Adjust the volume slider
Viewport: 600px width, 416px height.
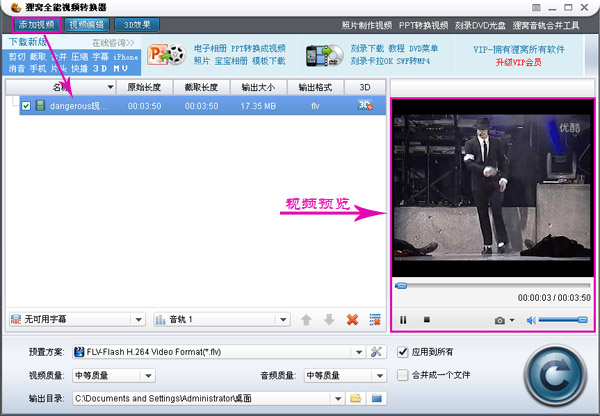563,320
